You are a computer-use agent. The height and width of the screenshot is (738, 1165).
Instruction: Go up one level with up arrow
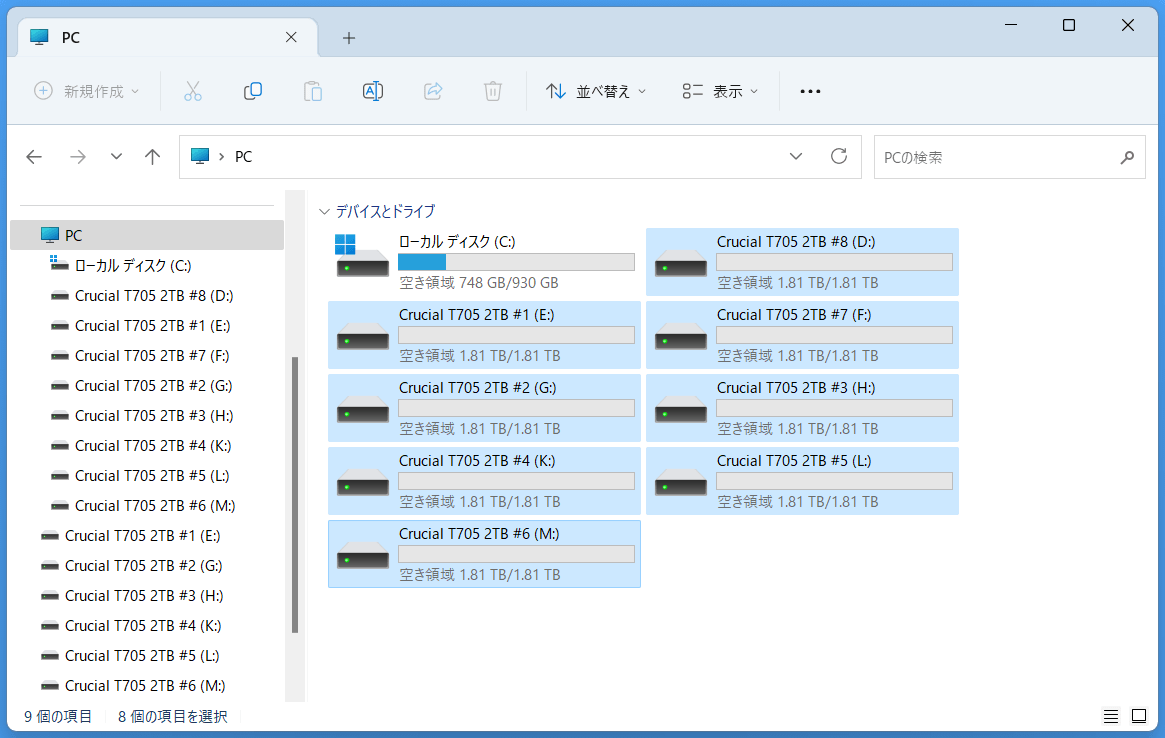[x=152, y=157]
